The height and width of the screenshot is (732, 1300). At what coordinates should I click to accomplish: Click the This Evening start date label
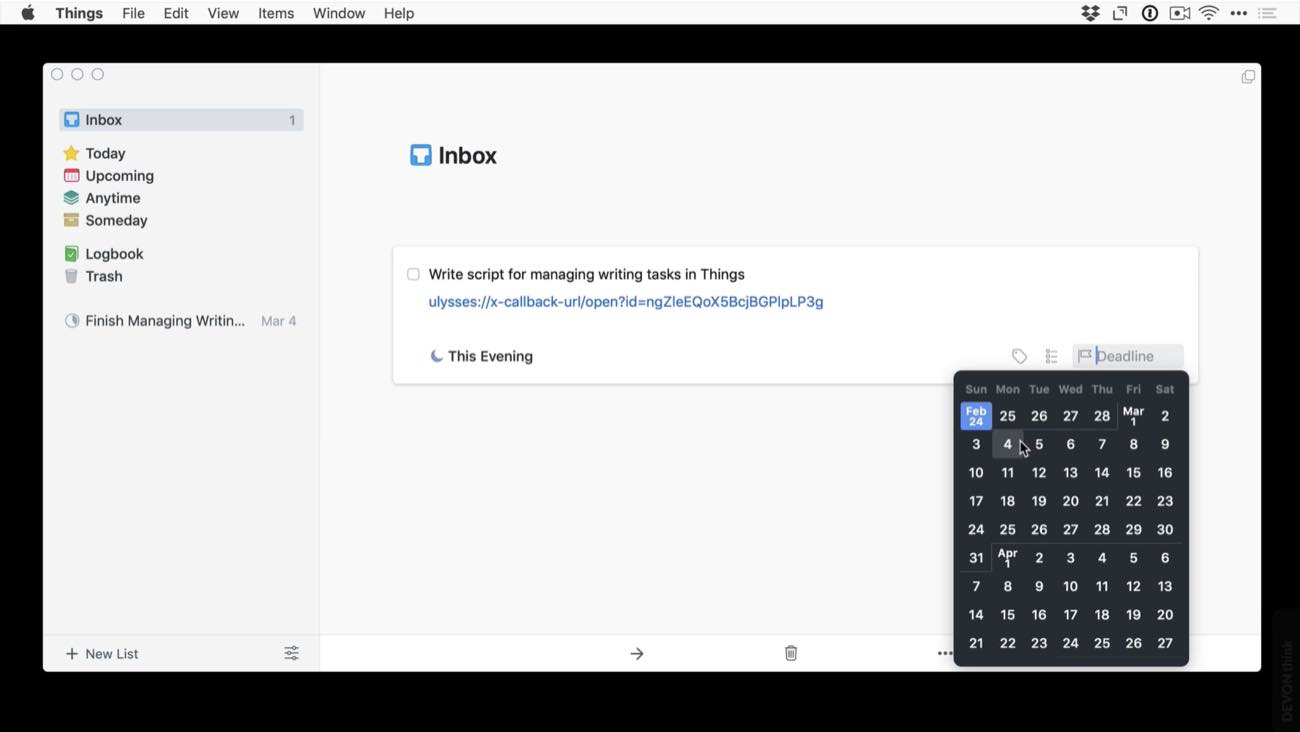tap(481, 356)
